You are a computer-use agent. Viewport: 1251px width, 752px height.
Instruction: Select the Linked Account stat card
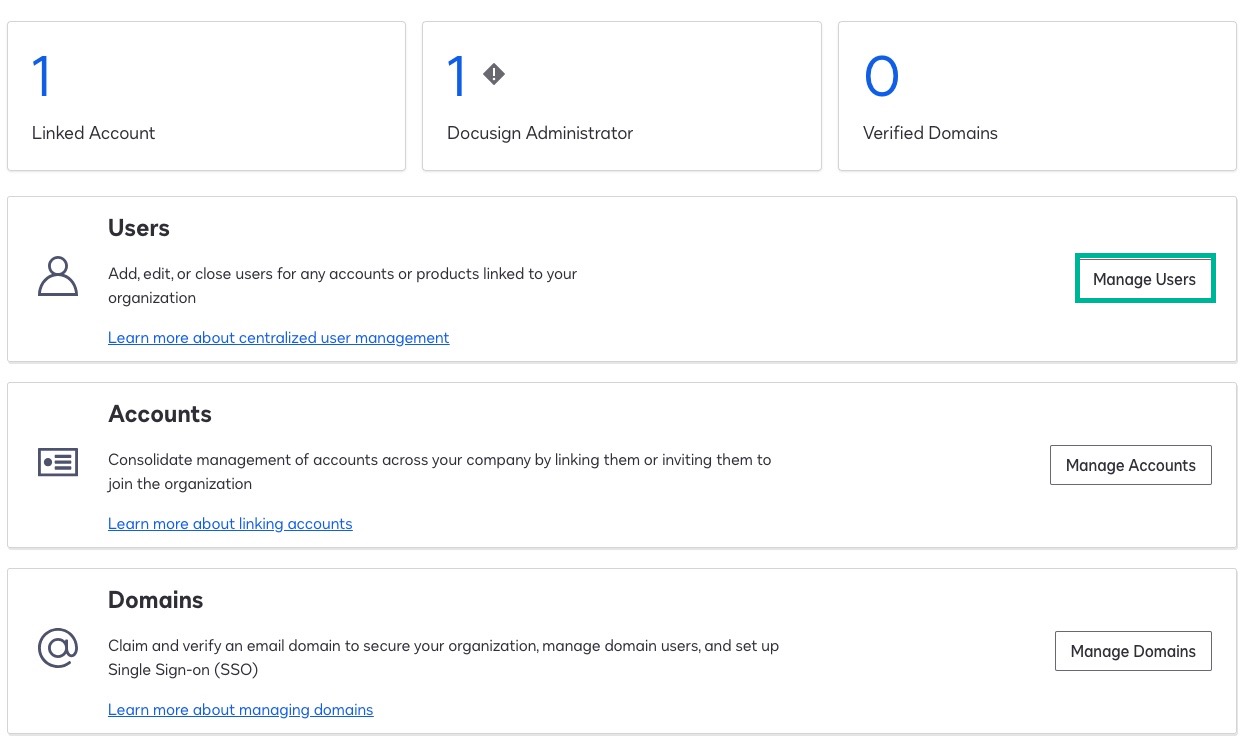[206, 95]
